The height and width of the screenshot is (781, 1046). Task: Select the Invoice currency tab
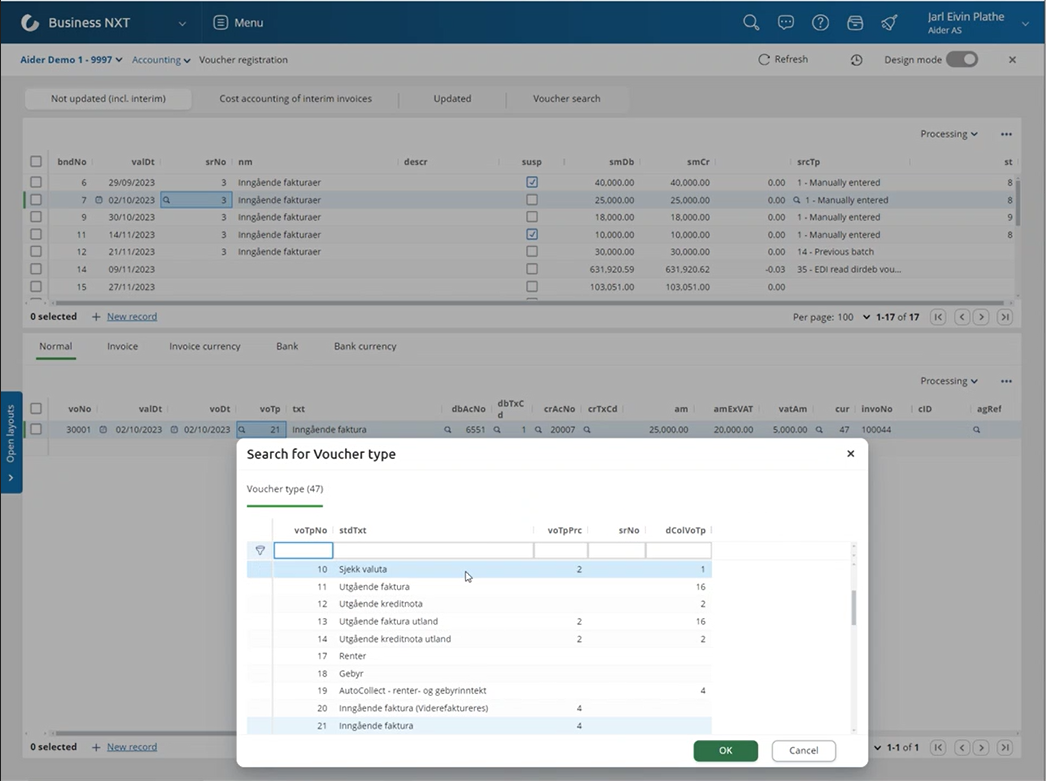click(204, 346)
